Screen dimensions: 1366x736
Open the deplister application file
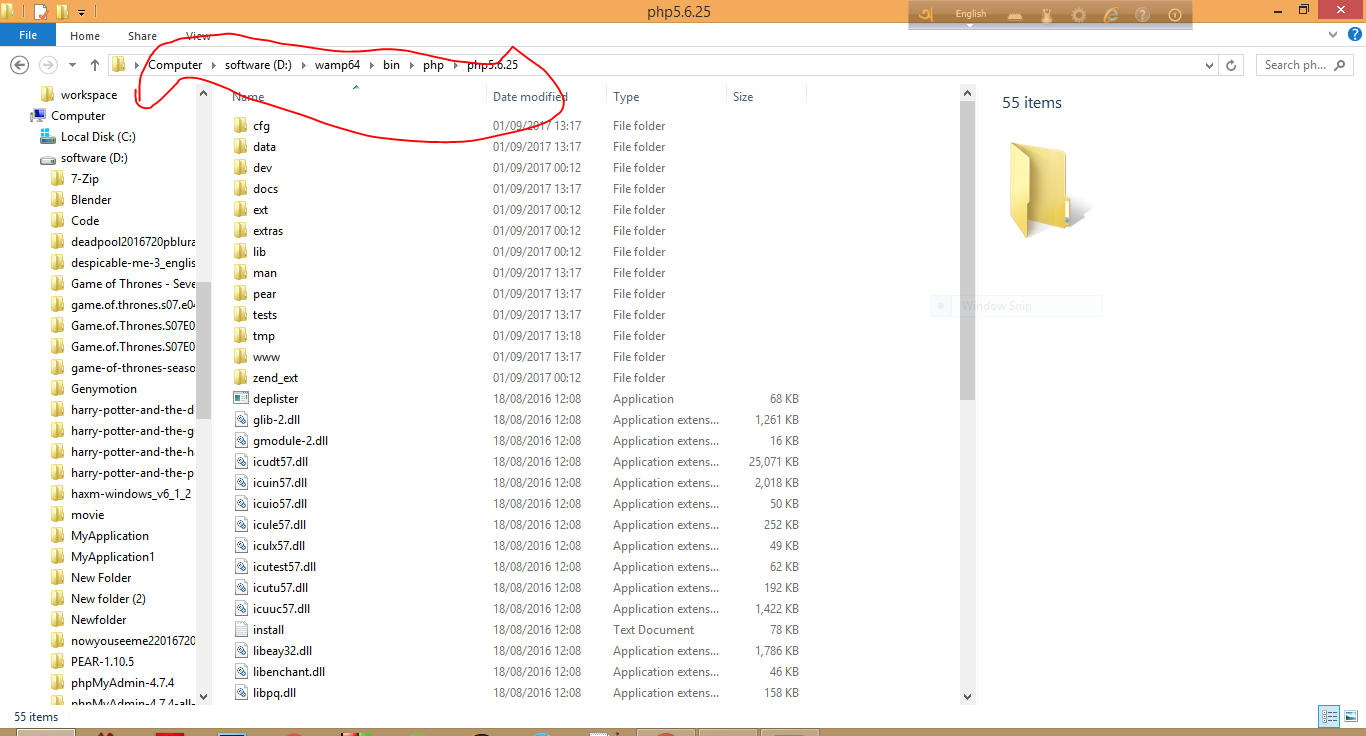tap(275, 399)
